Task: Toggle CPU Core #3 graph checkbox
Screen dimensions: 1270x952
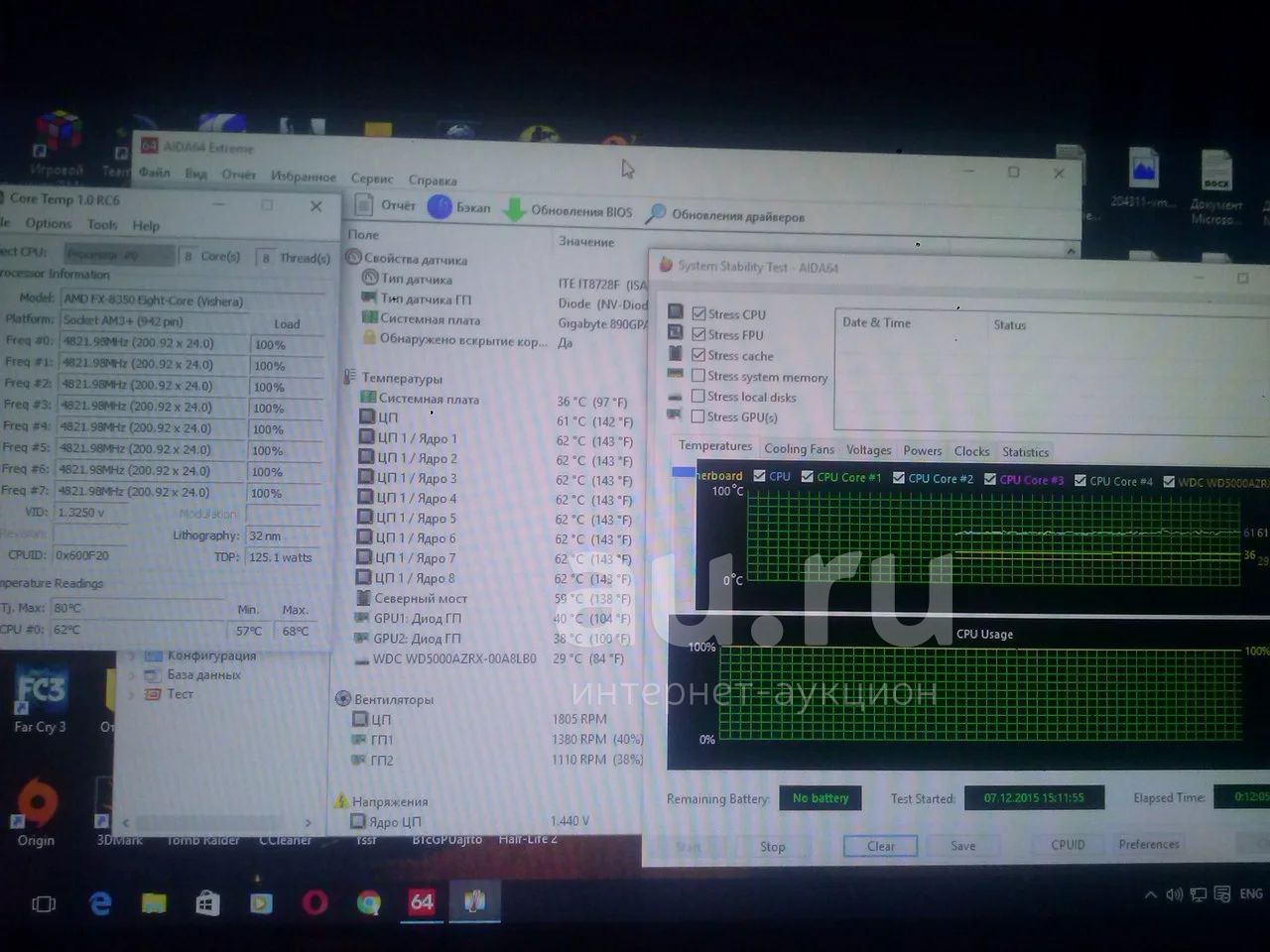Action: pyautogui.click(x=989, y=479)
